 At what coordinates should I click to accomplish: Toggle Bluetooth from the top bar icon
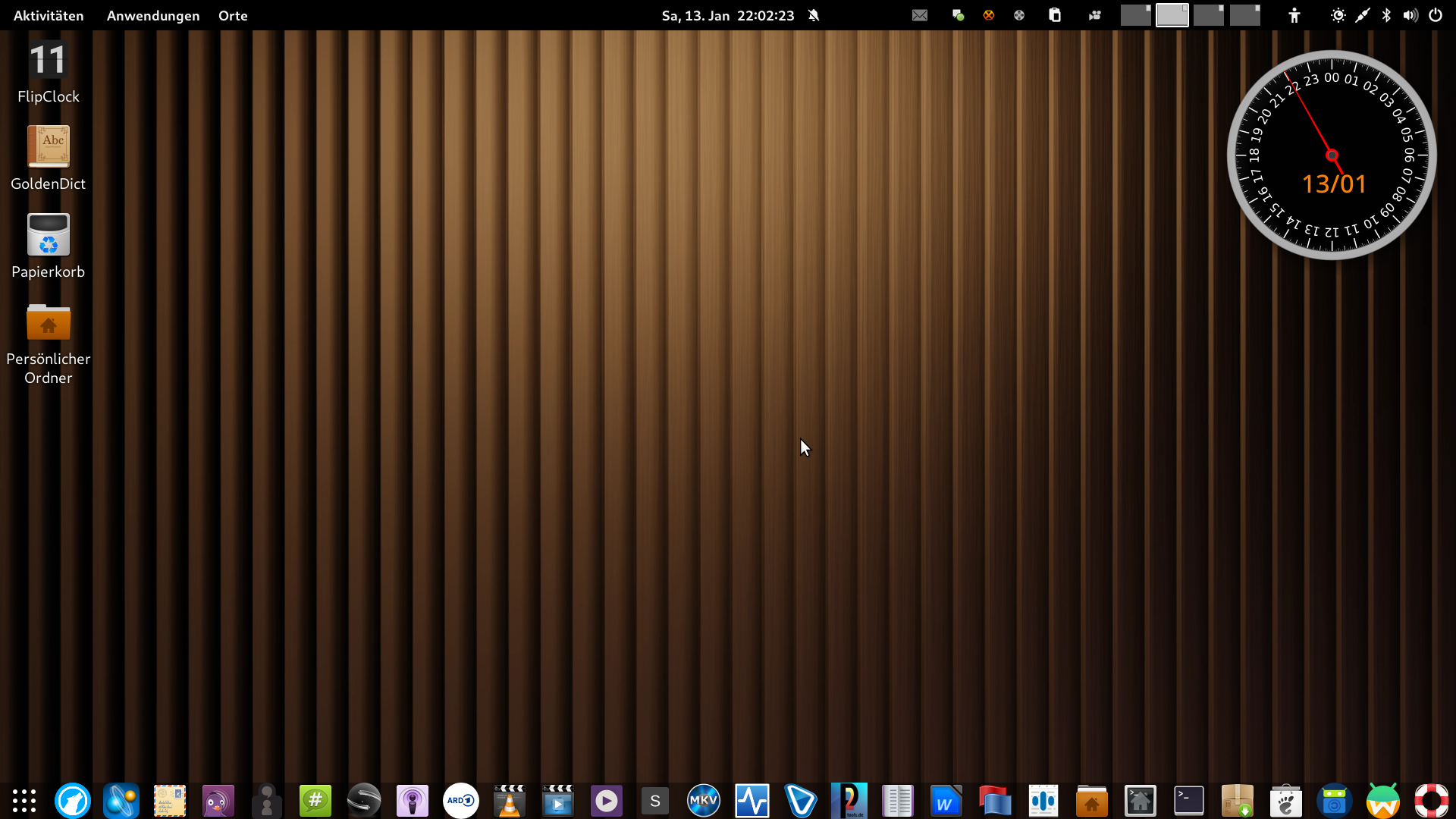[1386, 15]
